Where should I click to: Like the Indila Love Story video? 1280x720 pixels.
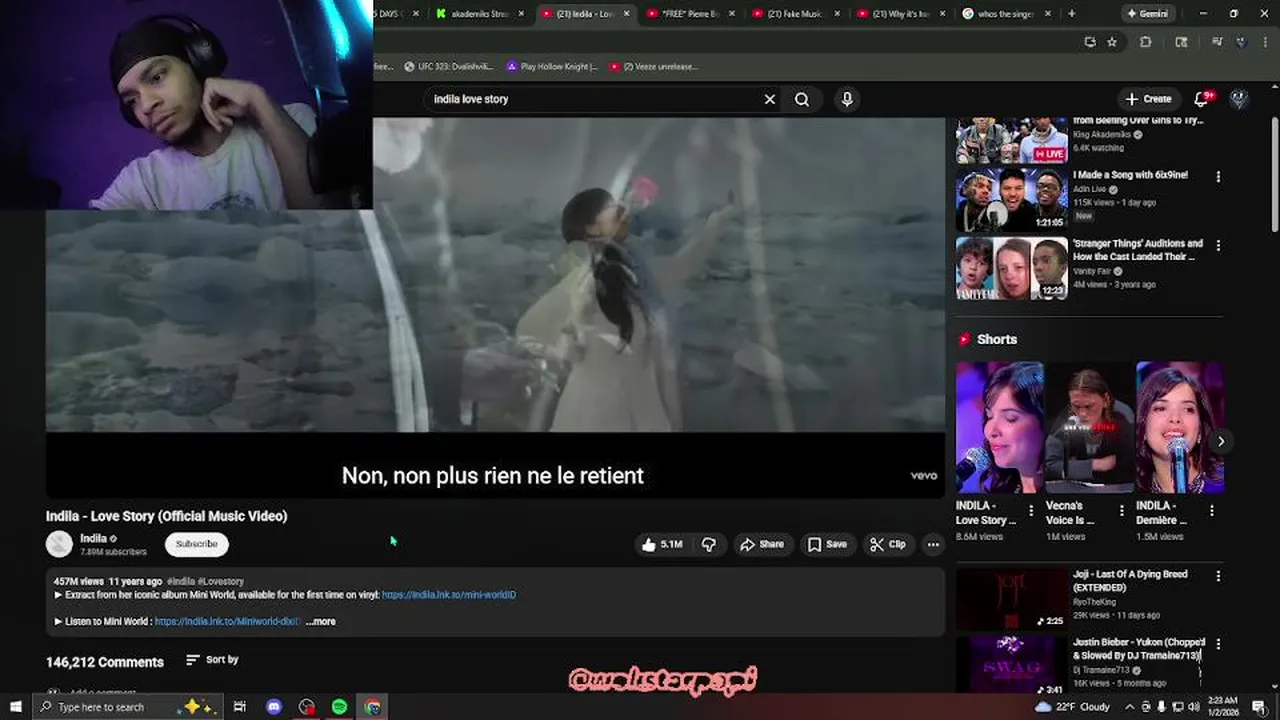point(662,544)
